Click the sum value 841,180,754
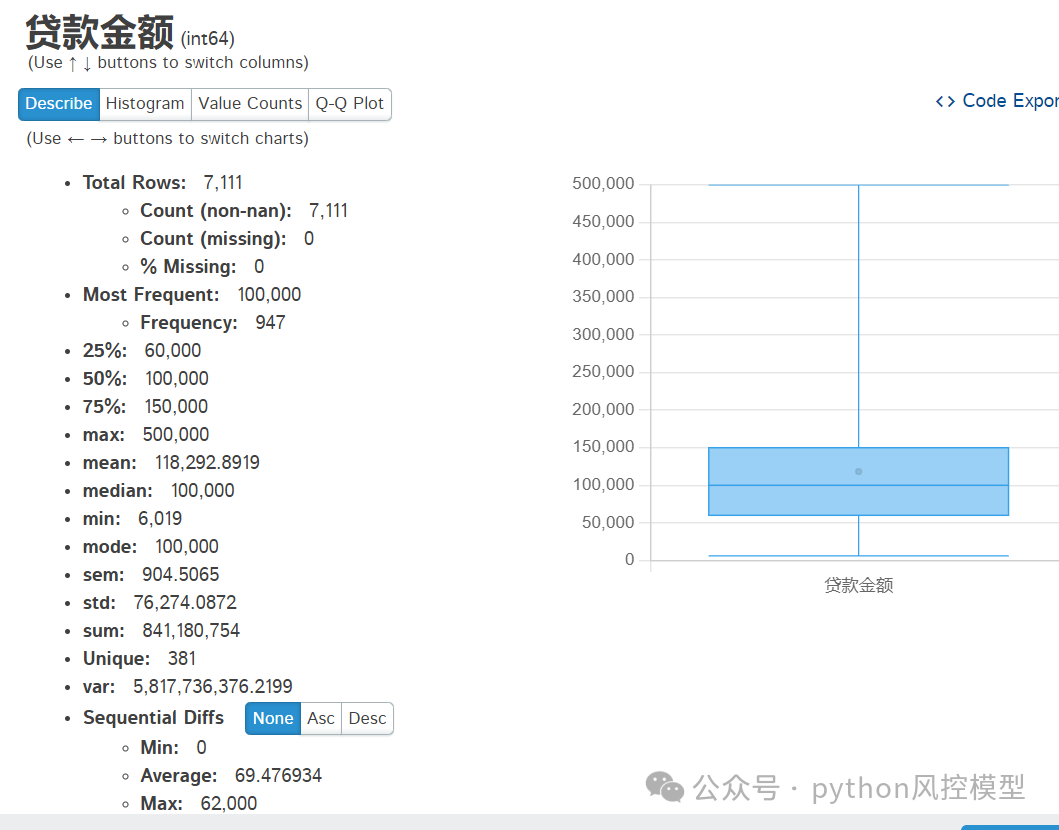The image size is (1059, 830). pos(191,631)
